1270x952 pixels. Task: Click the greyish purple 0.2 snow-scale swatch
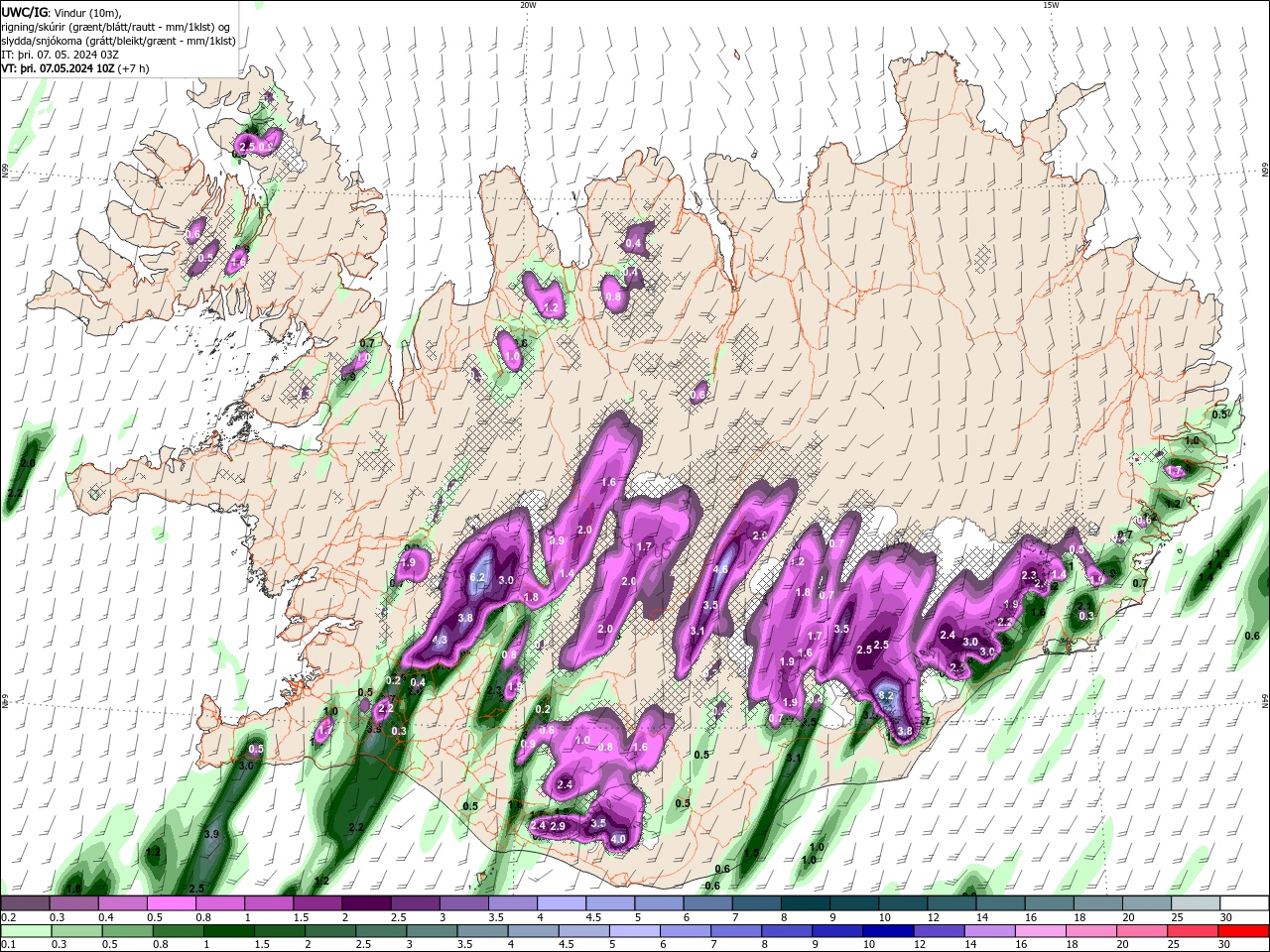click(x=26, y=903)
